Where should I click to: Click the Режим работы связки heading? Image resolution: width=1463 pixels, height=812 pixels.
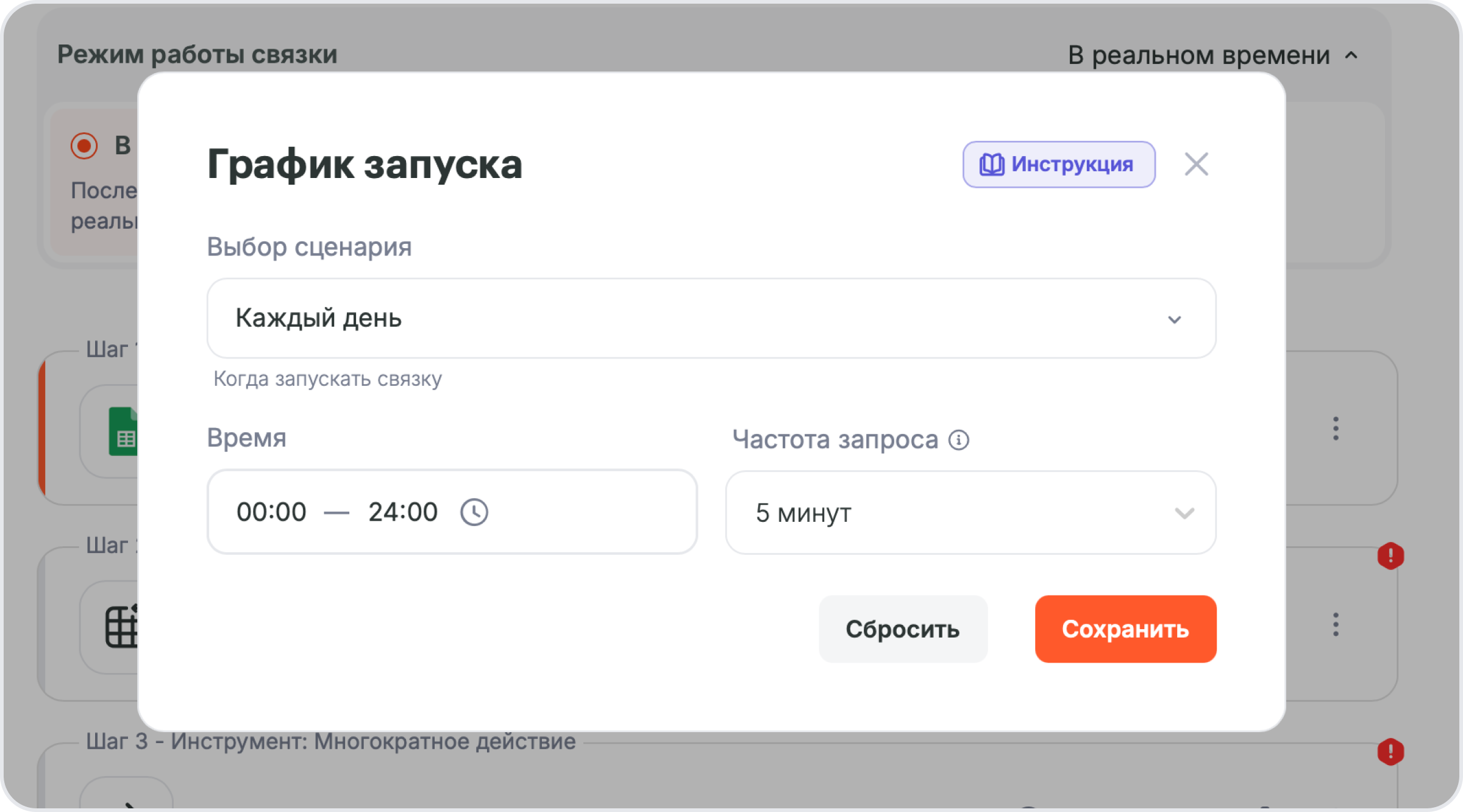[197, 54]
